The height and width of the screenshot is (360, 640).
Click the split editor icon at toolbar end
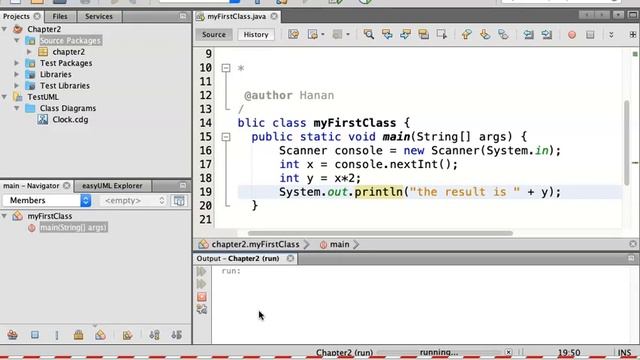coord(633,35)
